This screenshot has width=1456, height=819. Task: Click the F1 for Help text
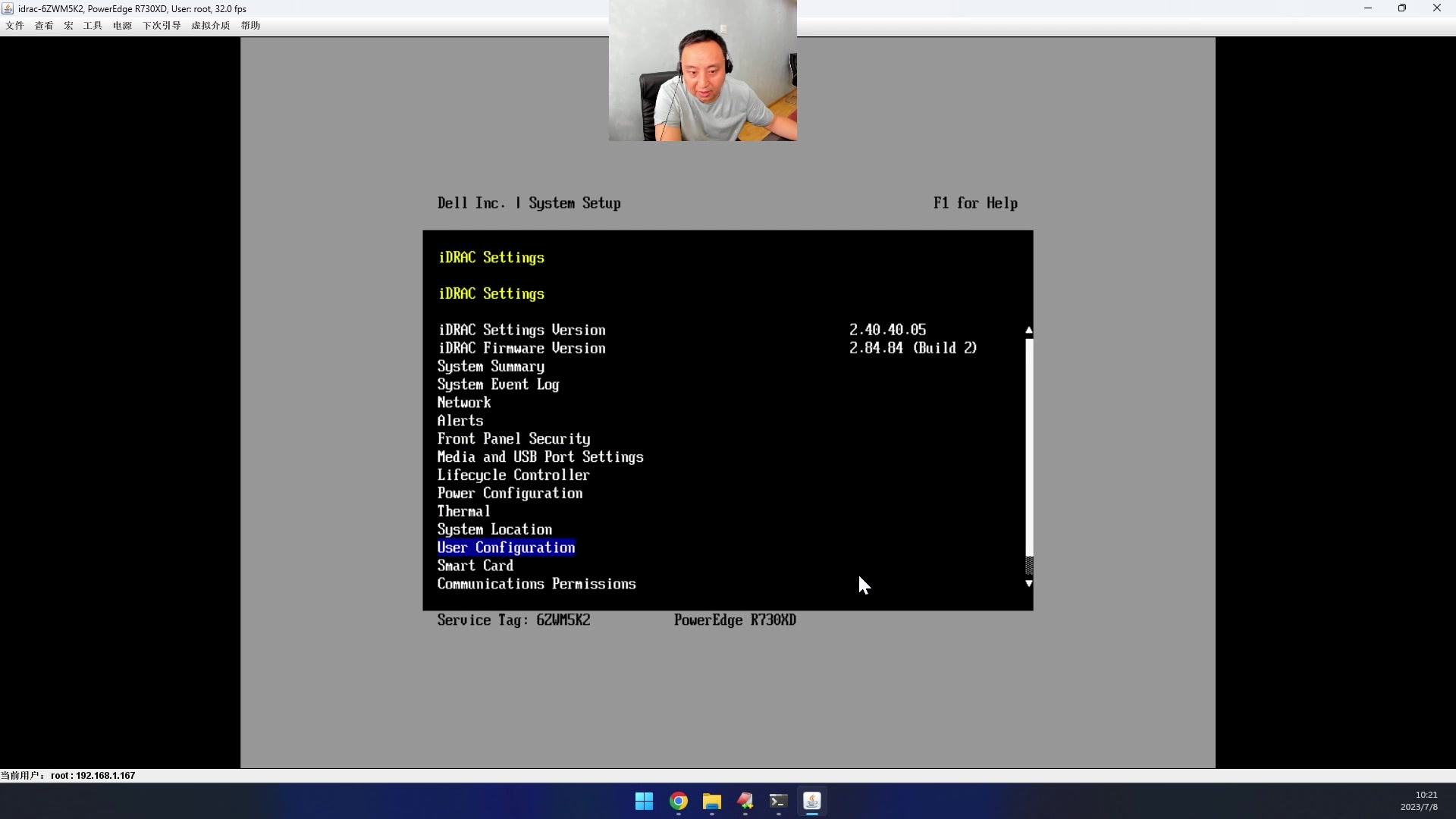(975, 203)
